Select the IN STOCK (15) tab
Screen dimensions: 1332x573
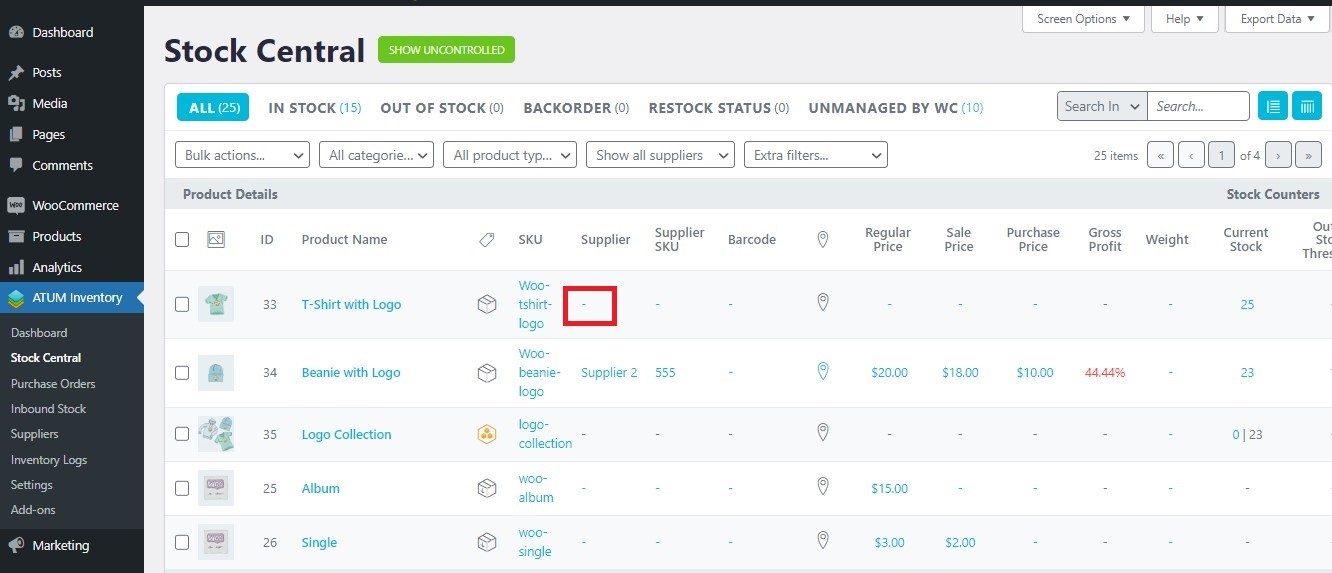pyautogui.click(x=315, y=107)
